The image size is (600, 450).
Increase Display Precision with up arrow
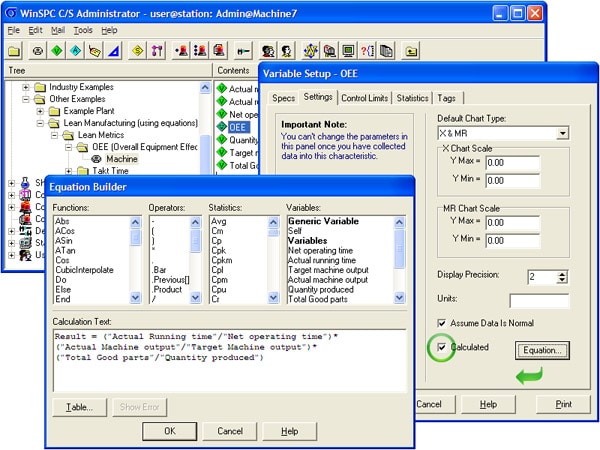coord(561,272)
